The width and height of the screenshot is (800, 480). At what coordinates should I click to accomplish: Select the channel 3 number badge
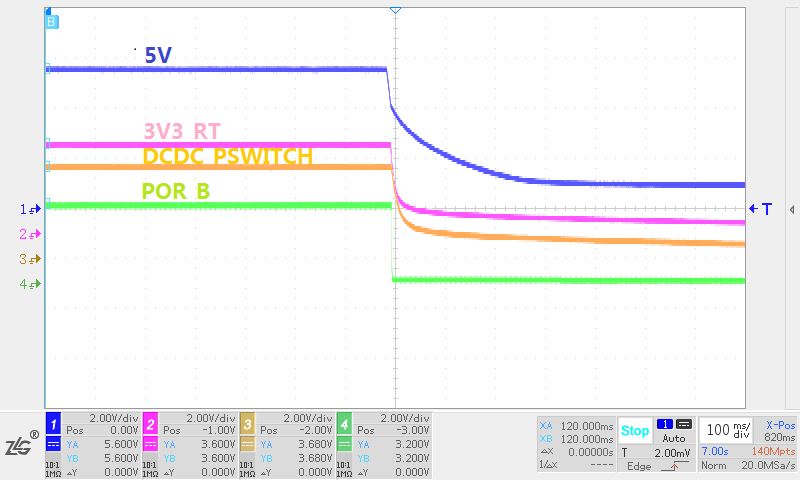(247, 424)
